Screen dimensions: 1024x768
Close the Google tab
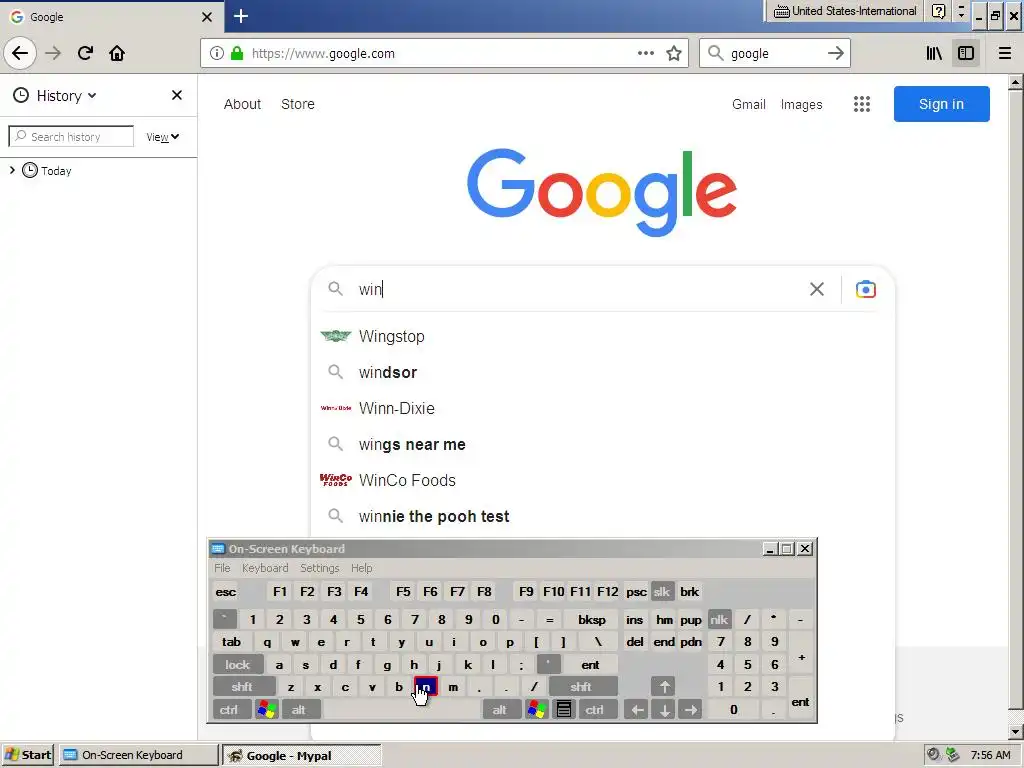207,17
